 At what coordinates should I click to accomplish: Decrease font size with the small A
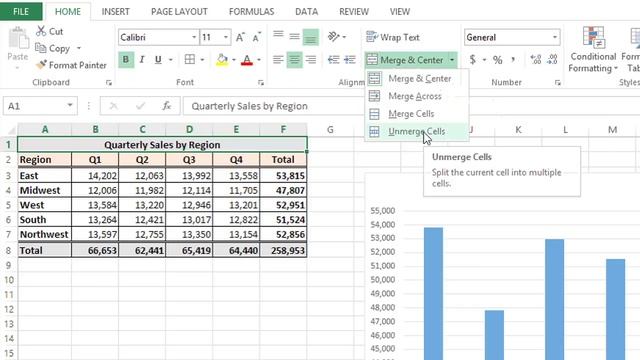[x=256, y=38]
